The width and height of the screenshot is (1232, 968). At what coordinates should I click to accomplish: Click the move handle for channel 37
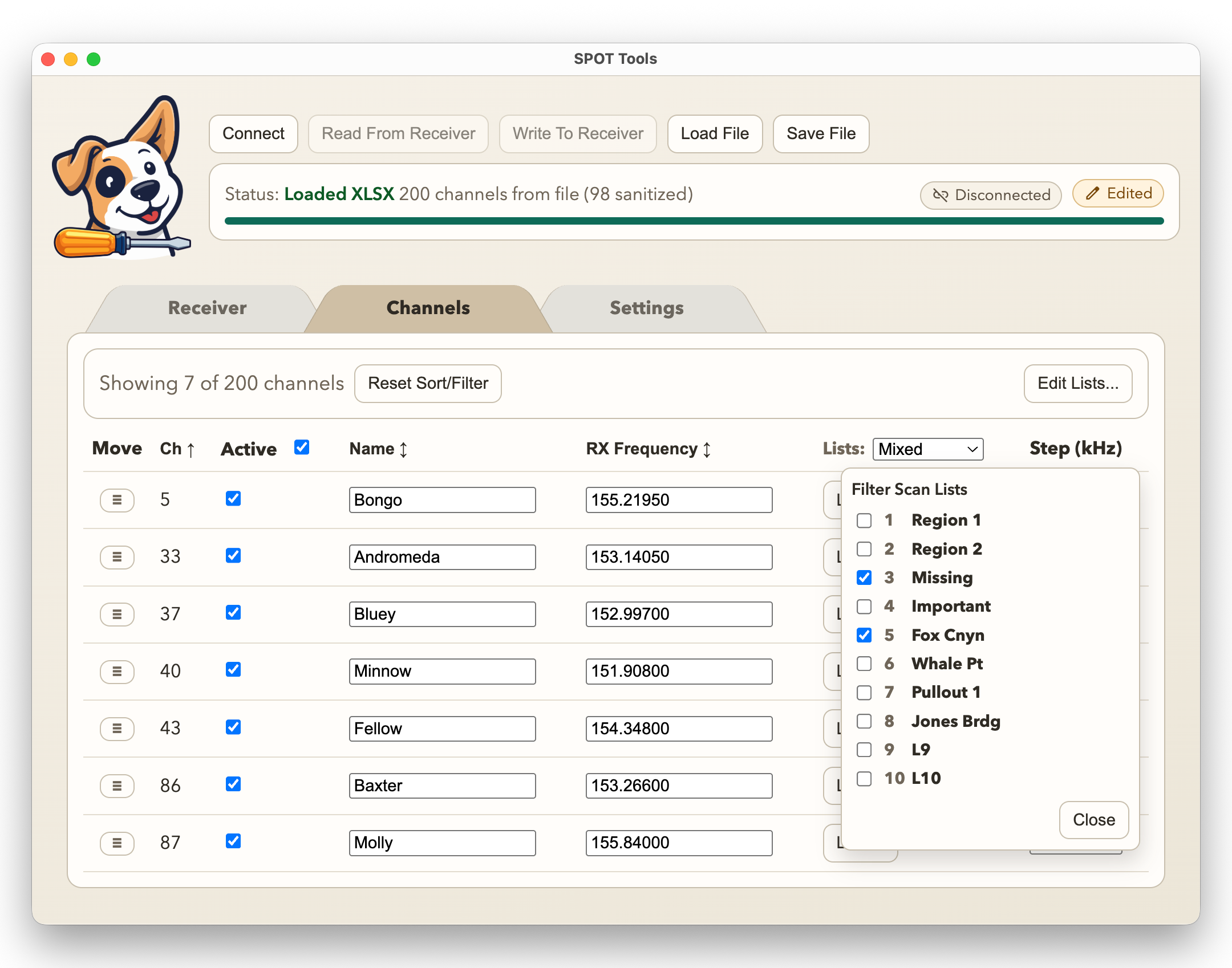point(117,614)
